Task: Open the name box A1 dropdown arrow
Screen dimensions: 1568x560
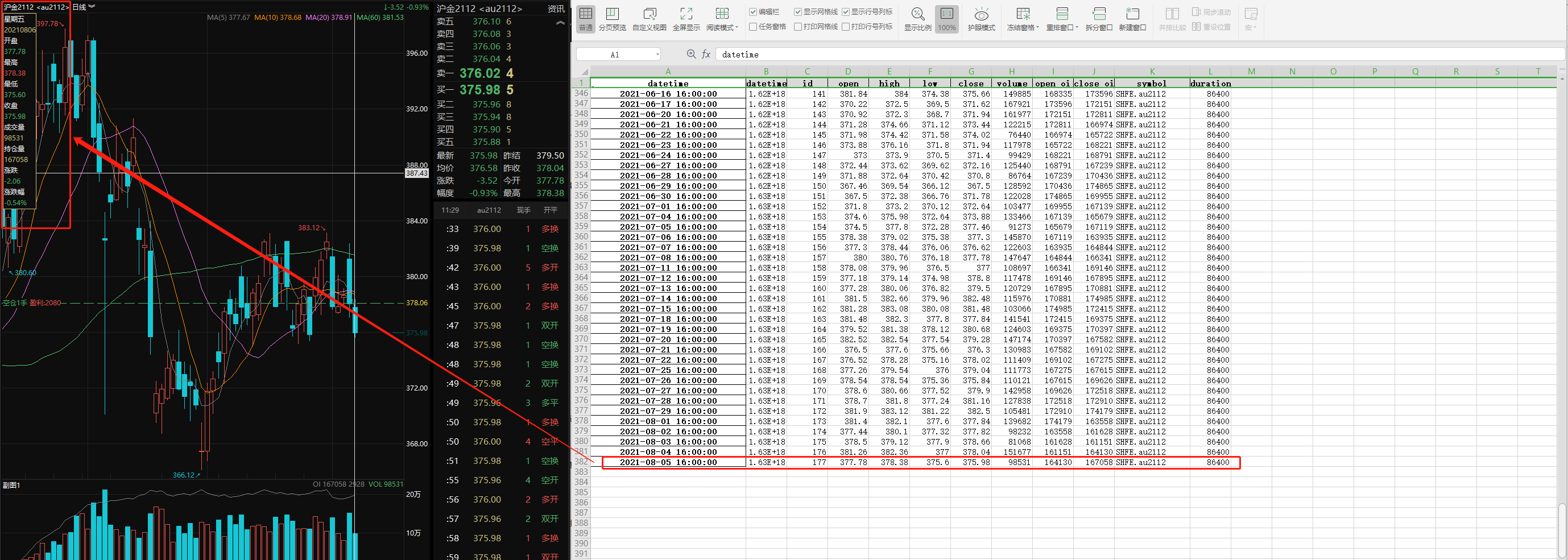Action: (657, 55)
